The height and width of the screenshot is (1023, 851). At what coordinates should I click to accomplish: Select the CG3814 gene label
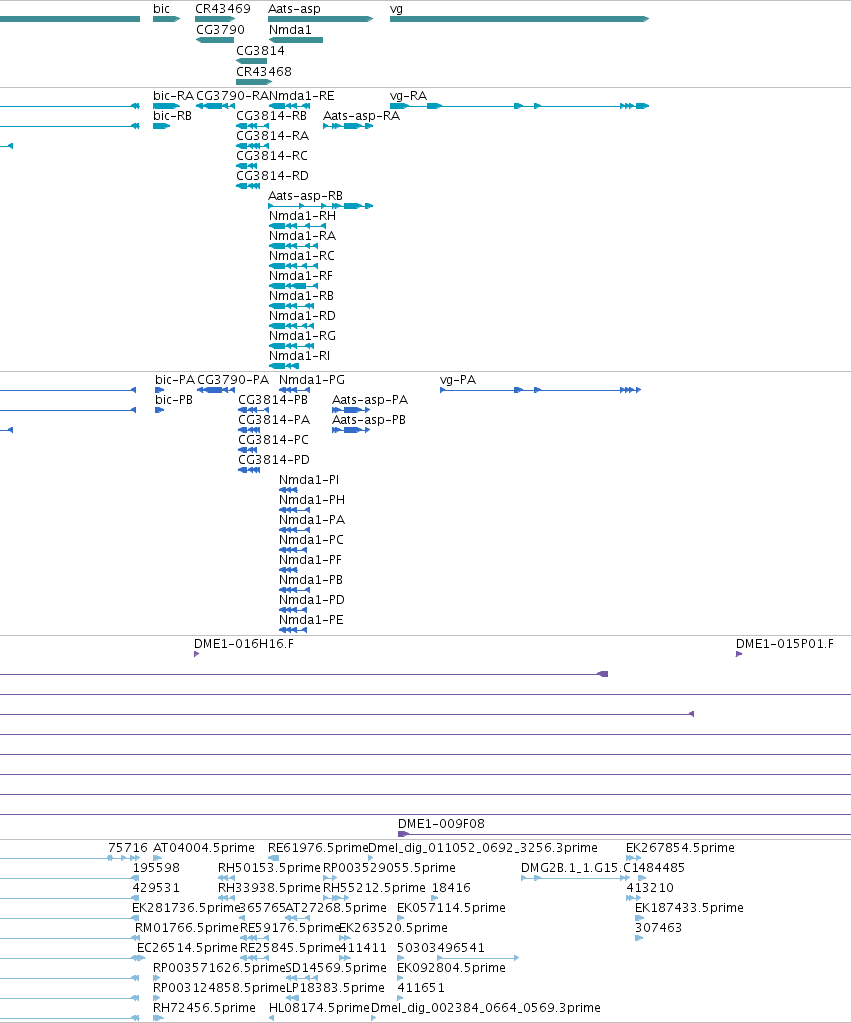click(260, 51)
